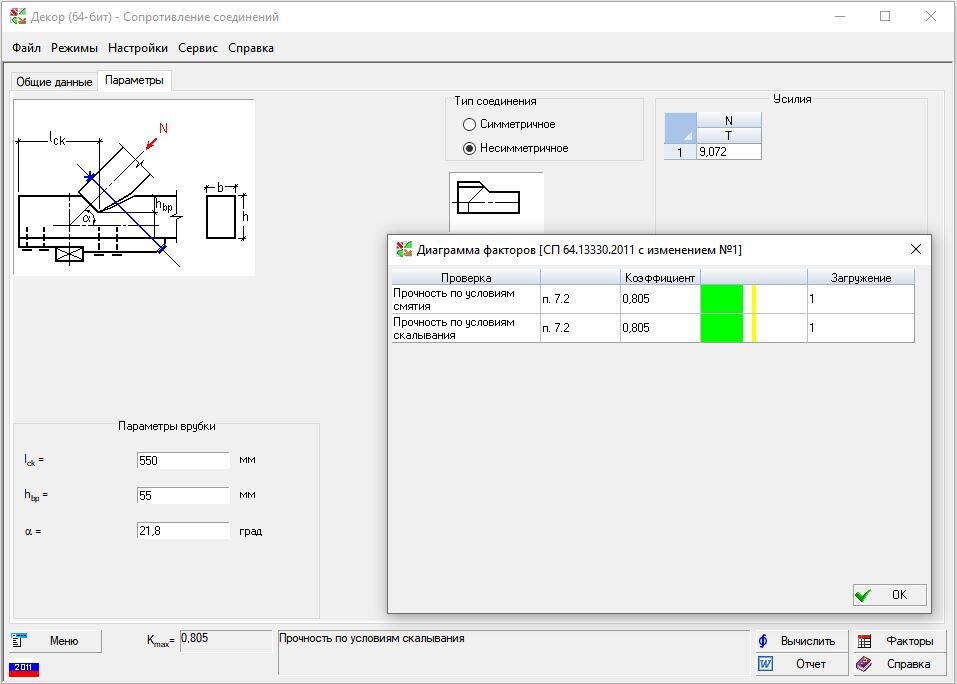
Task: Open the Файл menu
Action: (x=26, y=48)
